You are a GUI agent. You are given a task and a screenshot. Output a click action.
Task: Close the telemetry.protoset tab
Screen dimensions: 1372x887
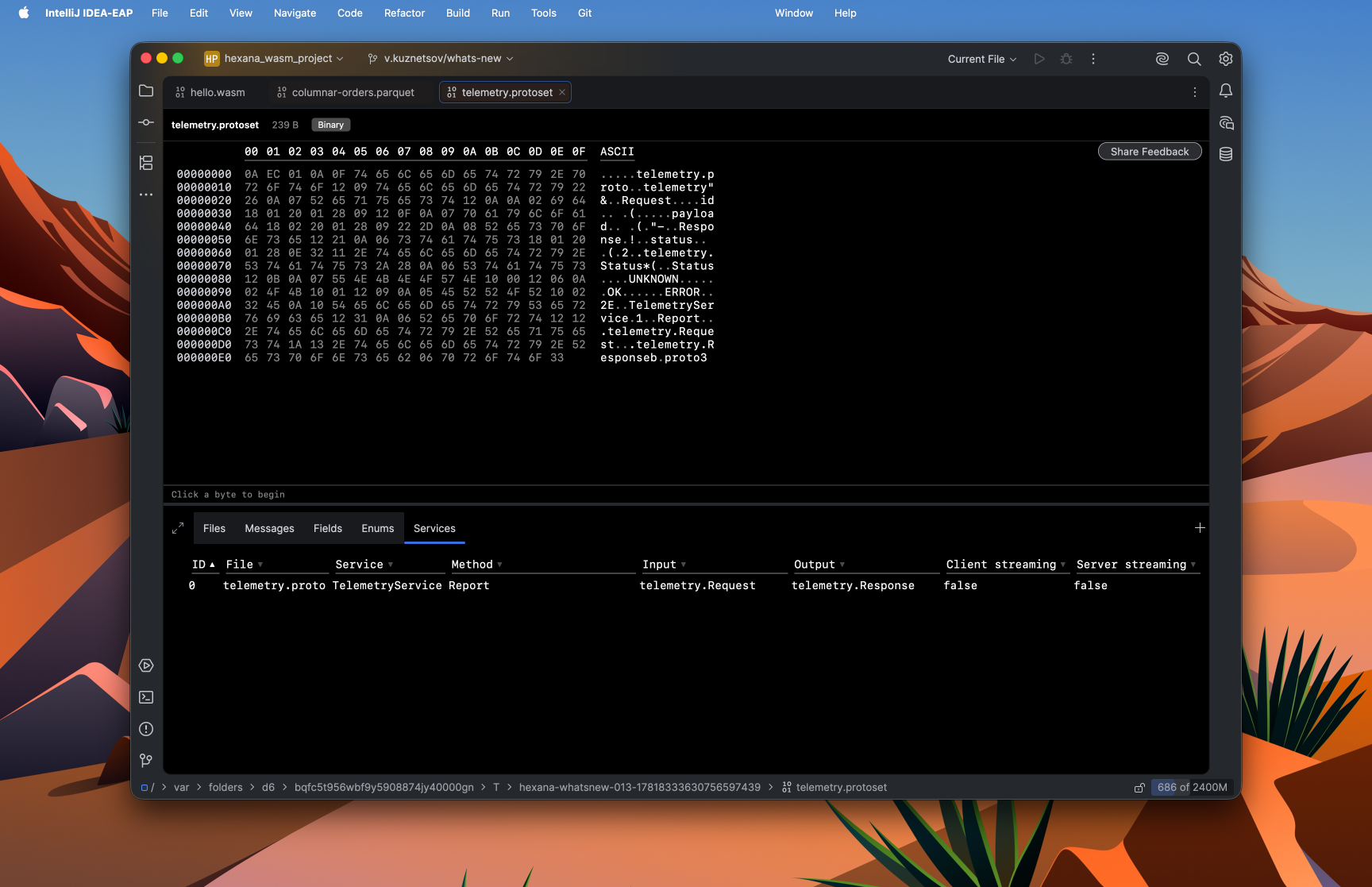click(x=562, y=92)
